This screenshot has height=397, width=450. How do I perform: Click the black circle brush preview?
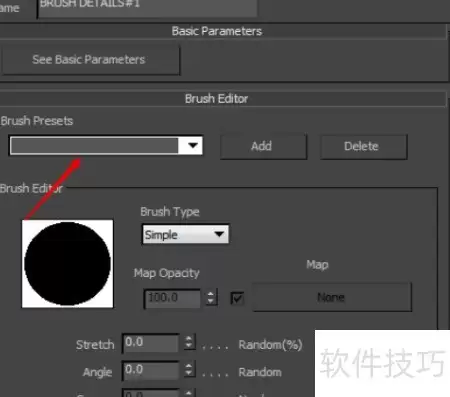click(x=68, y=263)
